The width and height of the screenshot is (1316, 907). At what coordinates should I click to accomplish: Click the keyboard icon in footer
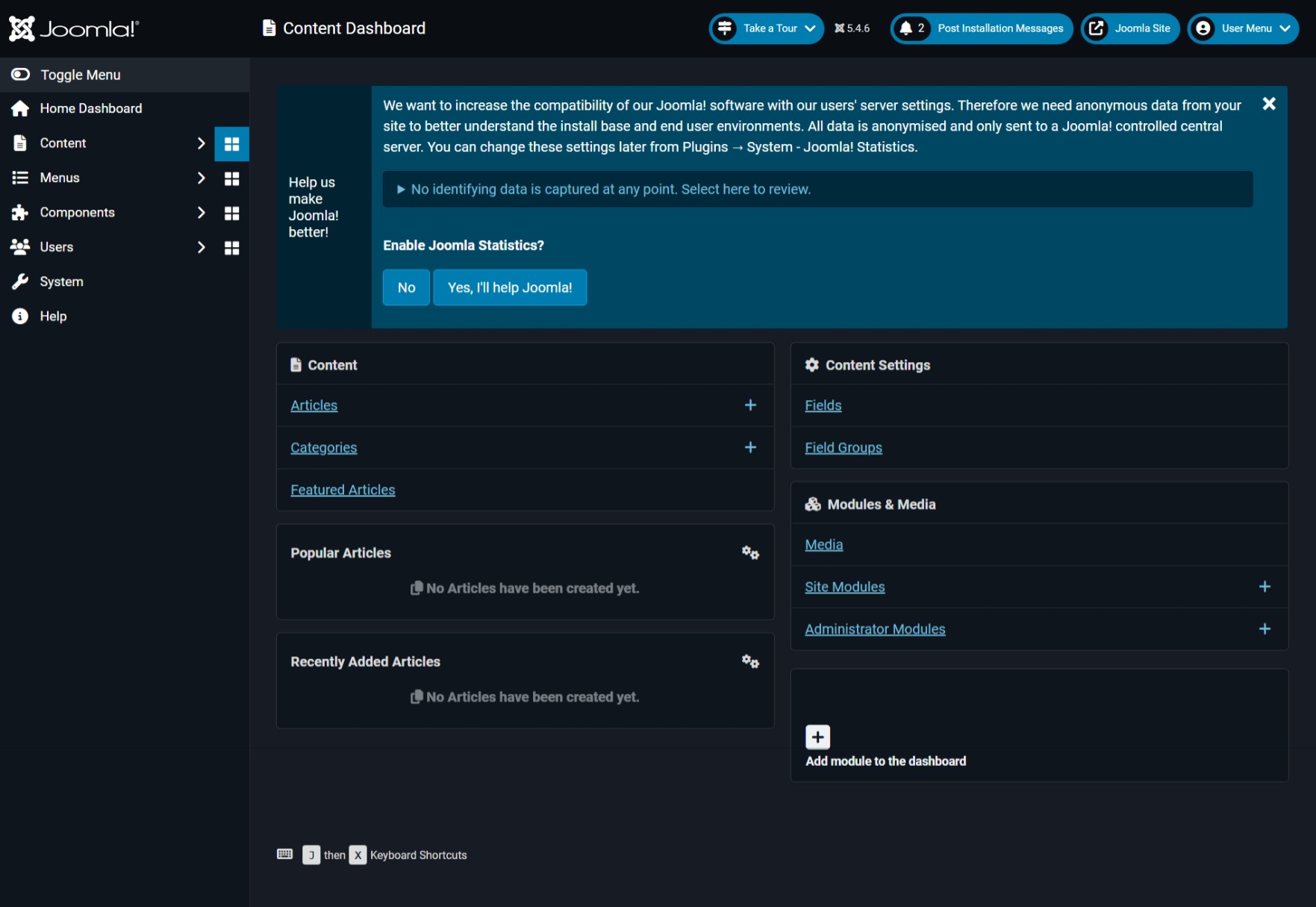[x=285, y=854]
